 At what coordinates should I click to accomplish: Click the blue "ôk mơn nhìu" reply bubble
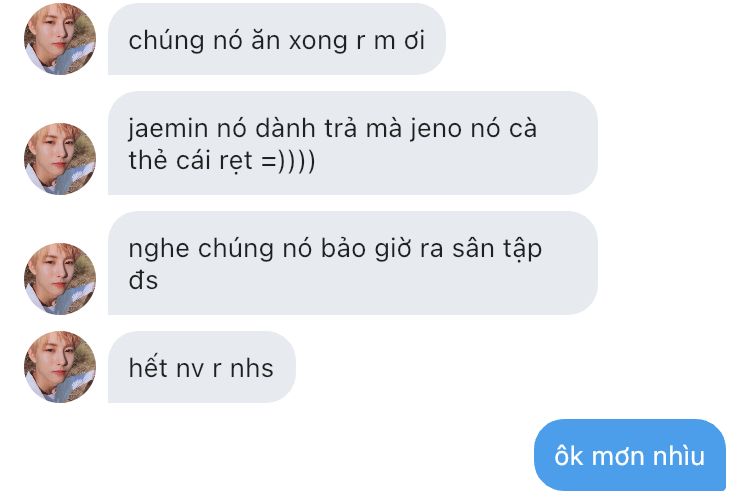(629, 455)
